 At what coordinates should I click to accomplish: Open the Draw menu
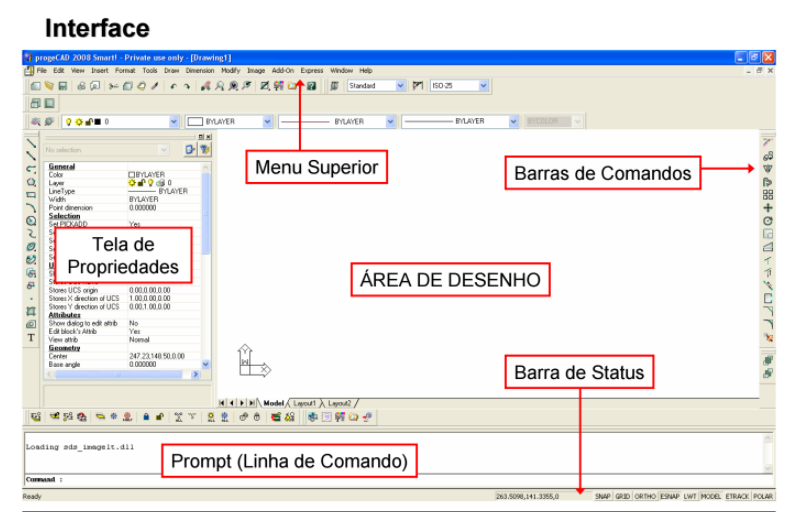point(171,71)
